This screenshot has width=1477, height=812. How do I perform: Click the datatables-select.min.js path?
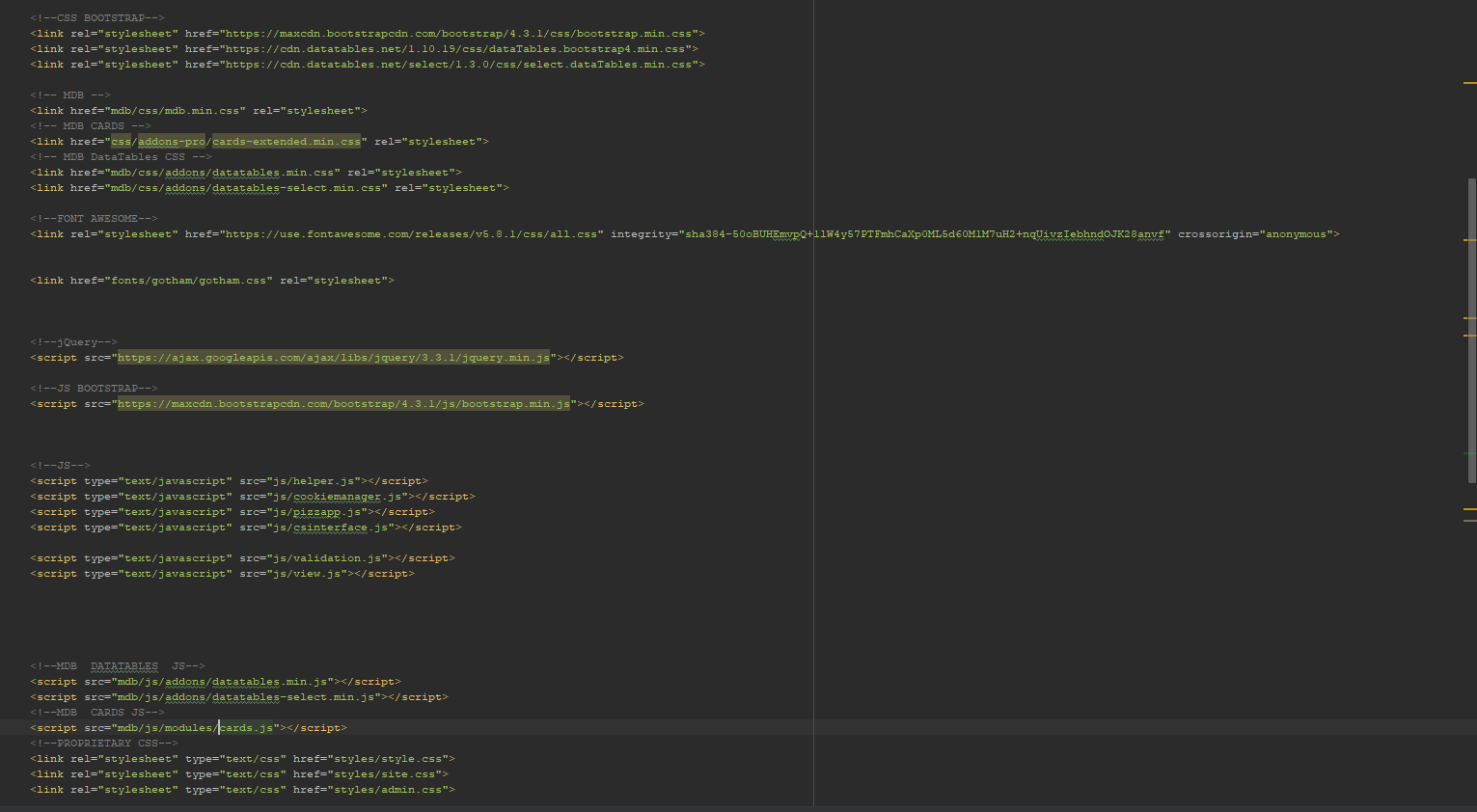pyautogui.click(x=246, y=697)
